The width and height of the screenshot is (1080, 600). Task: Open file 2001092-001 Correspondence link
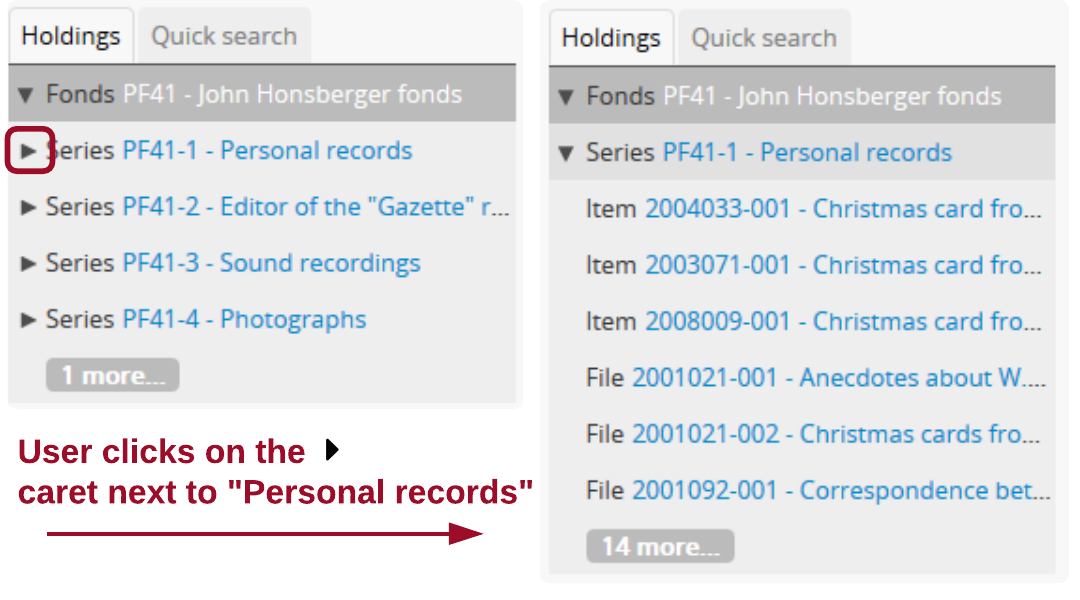coord(840,490)
